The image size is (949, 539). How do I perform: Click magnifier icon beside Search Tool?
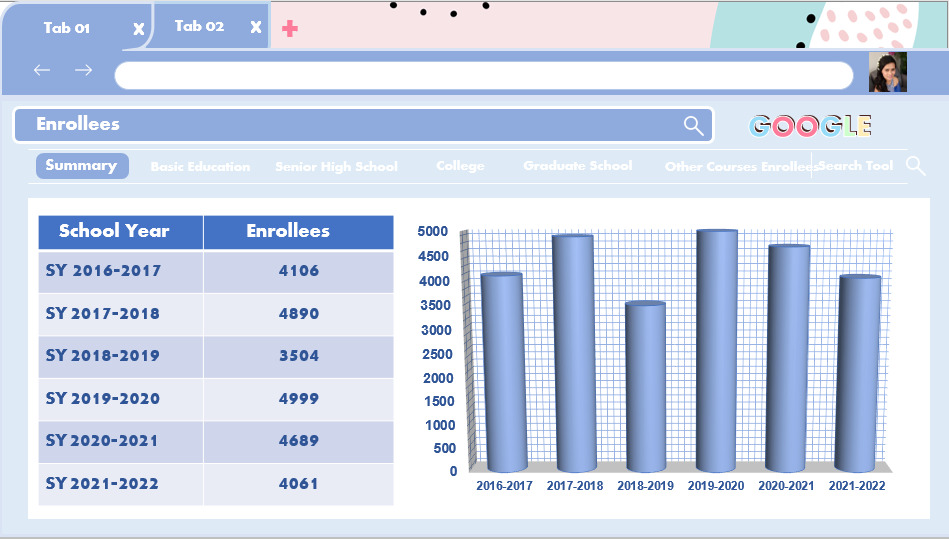click(x=916, y=166)
